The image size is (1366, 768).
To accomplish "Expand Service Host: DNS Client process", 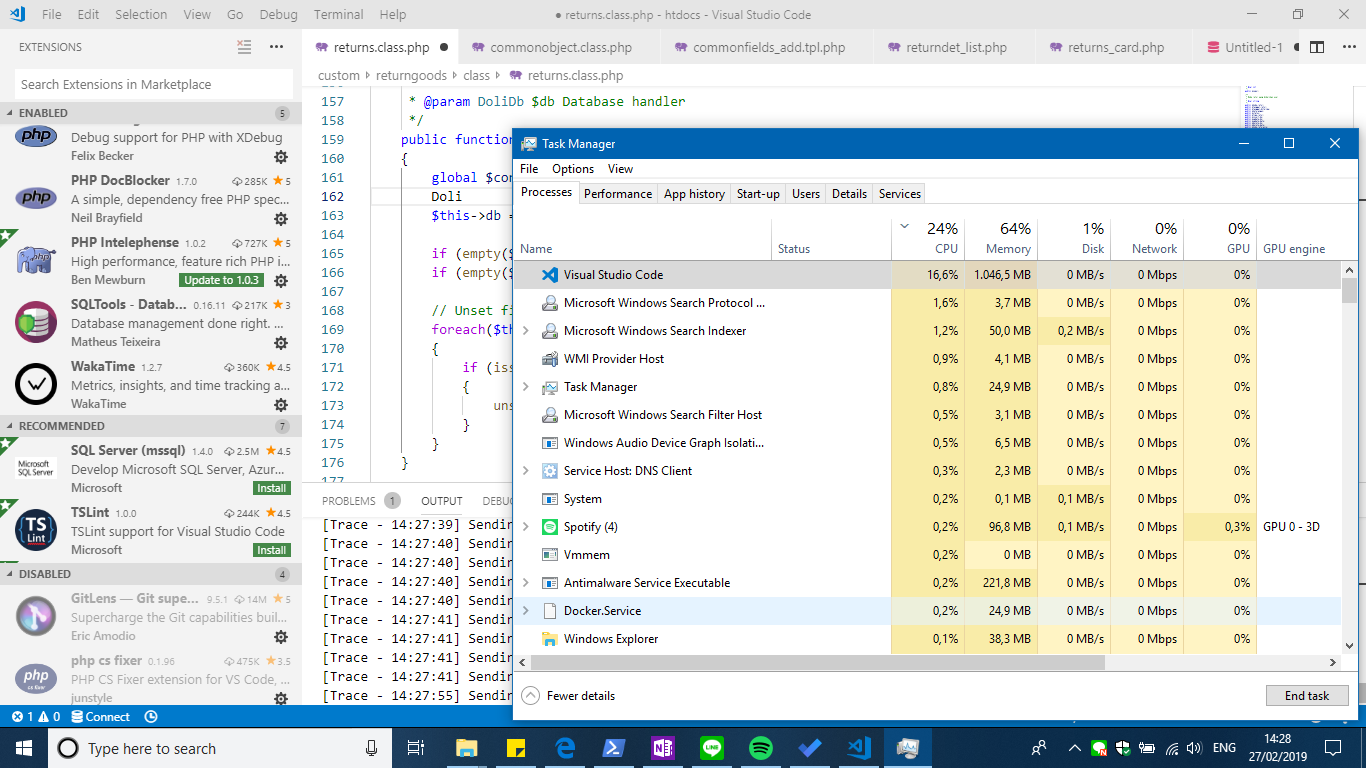I will click(526, 471).
